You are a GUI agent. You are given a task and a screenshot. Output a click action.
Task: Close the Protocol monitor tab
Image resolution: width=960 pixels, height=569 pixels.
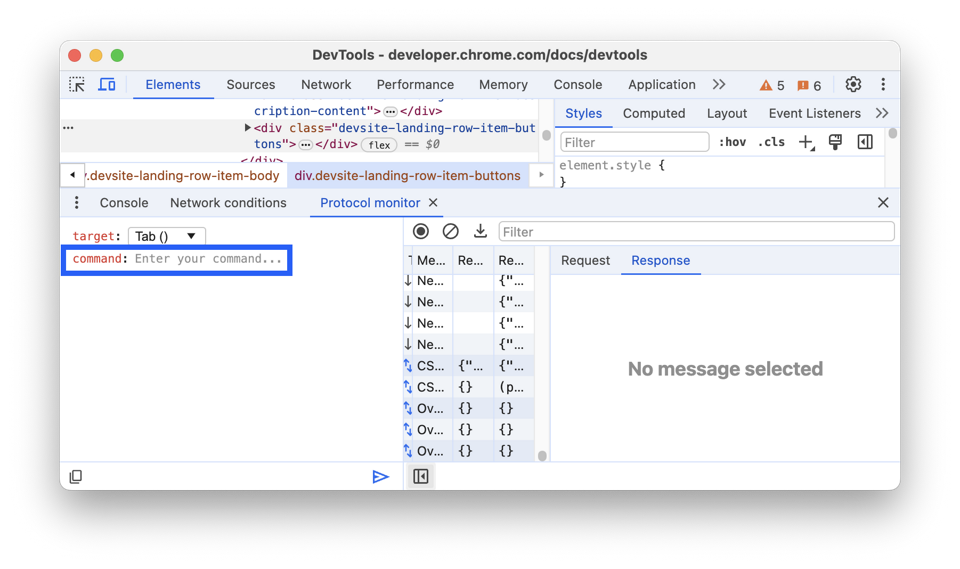[433, 203]
